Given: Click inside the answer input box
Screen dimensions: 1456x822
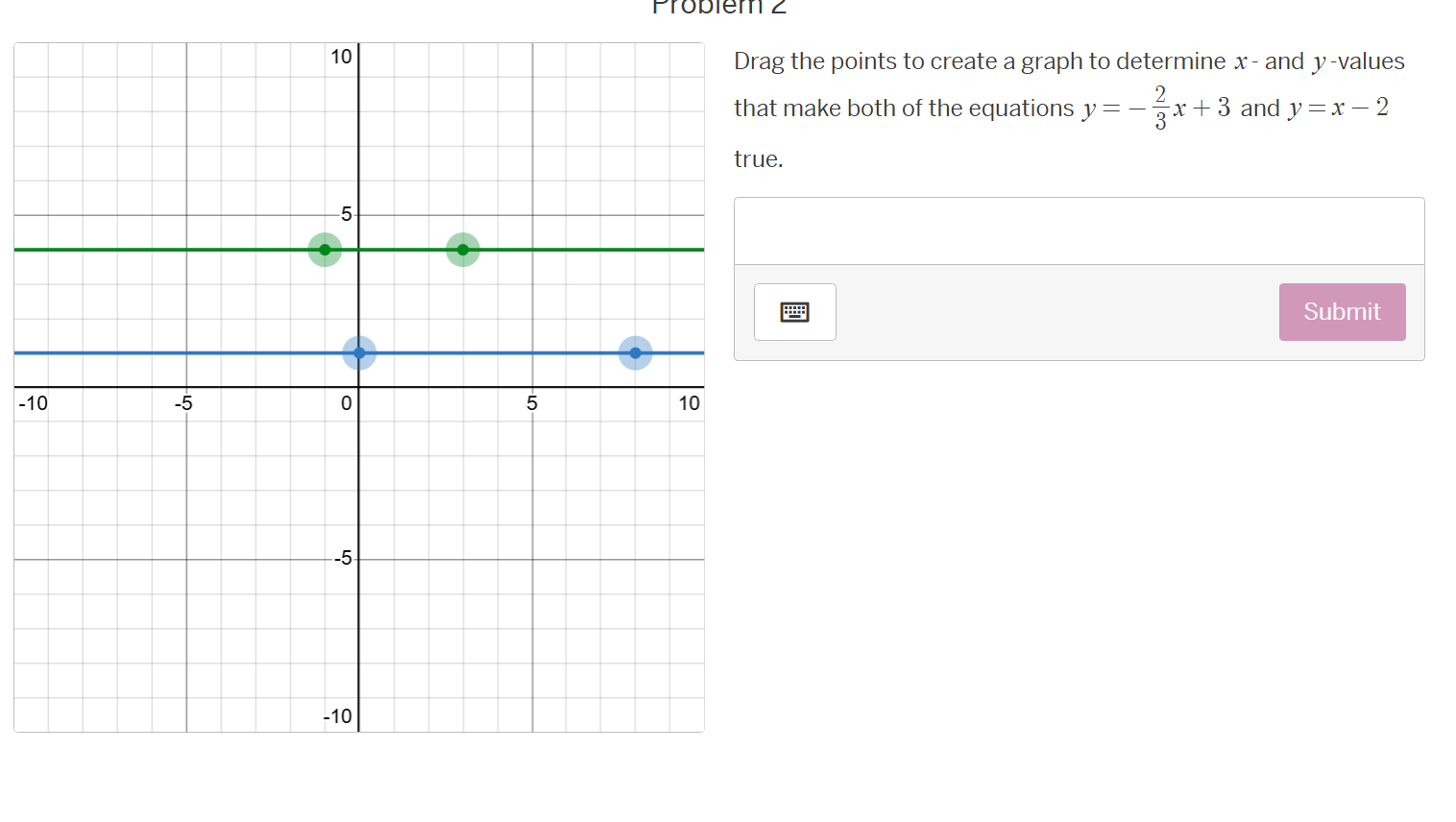Looking at the screenshot, I should pyautogui.click(x=1079, y=230).
